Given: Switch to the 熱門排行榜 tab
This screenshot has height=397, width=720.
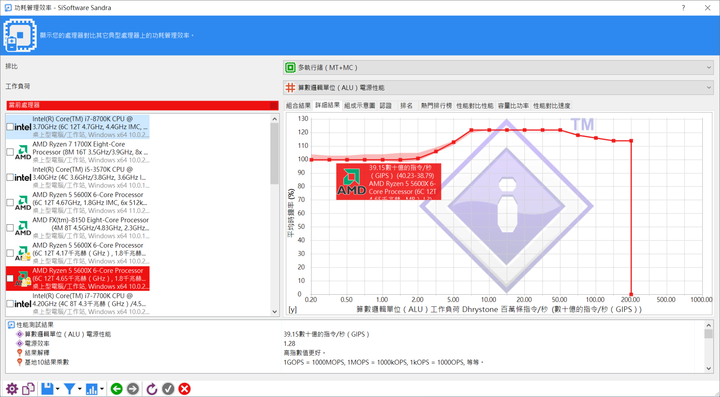Looking at the screenshot, I should coord(436,106).
